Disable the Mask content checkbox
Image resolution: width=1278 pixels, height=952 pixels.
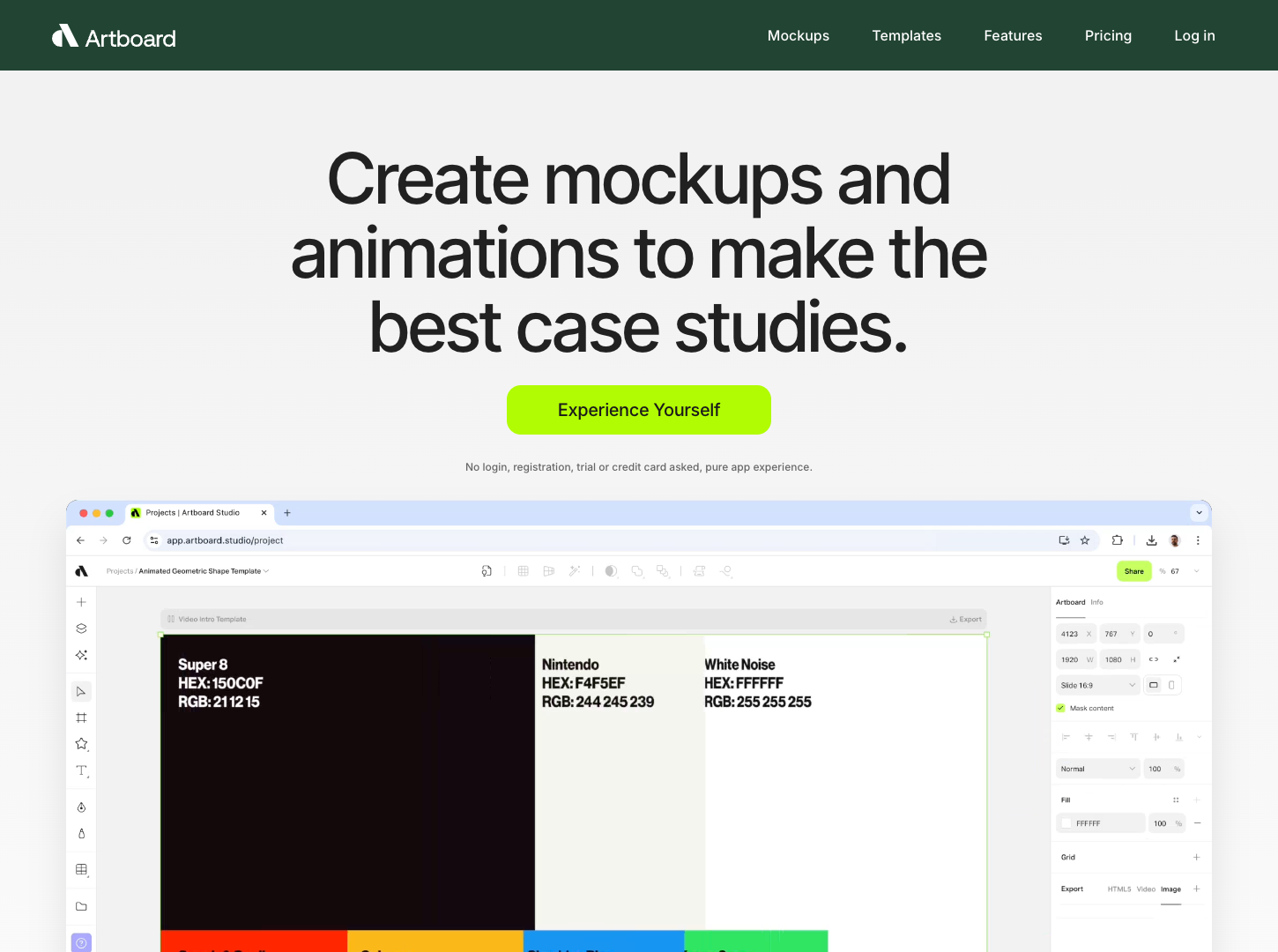[x=1060, y=708]
